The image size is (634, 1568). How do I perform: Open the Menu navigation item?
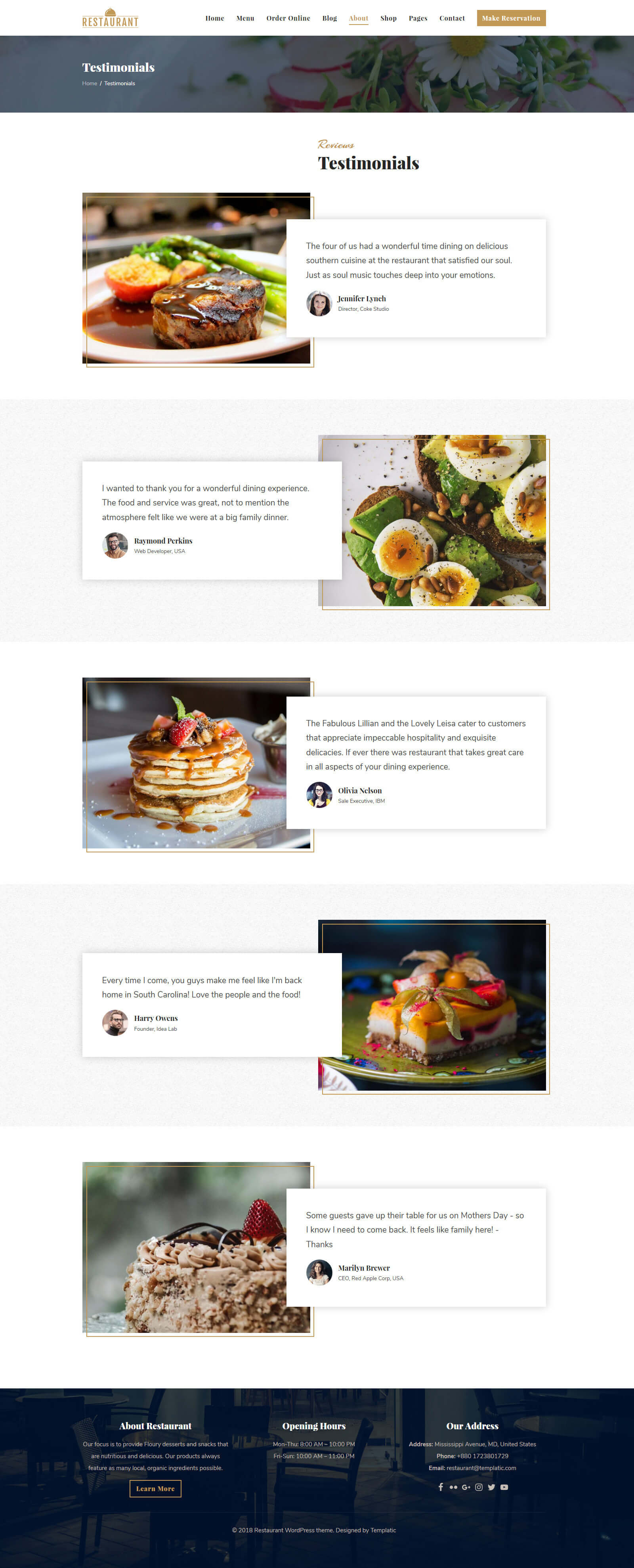click(x=245, y=18)
